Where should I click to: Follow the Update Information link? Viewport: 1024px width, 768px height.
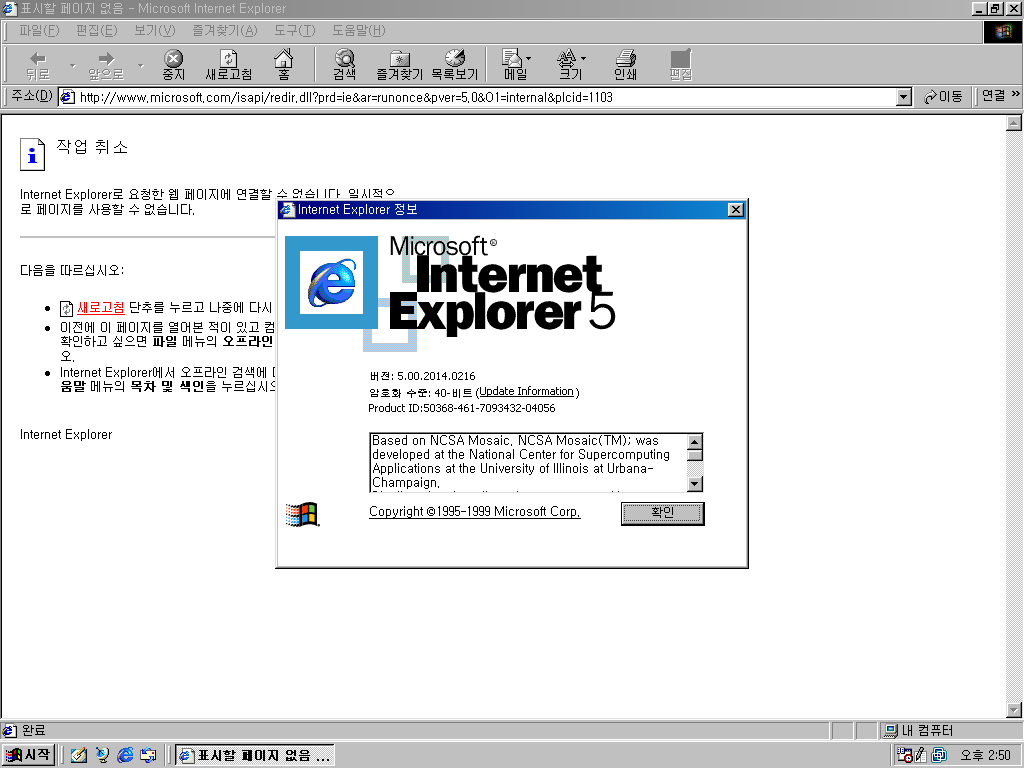pos(526,391)
